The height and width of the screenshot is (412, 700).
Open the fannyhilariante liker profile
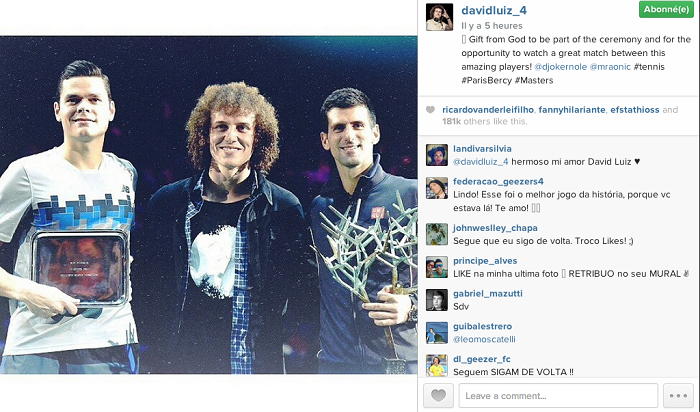(572, 110)
